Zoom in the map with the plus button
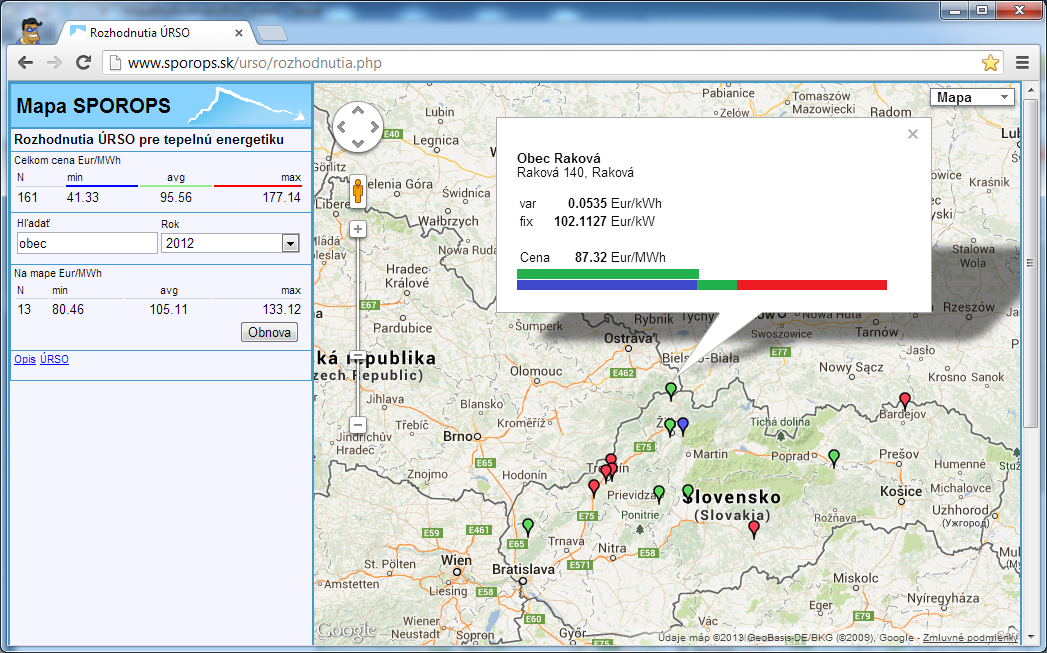 (358, 229)
